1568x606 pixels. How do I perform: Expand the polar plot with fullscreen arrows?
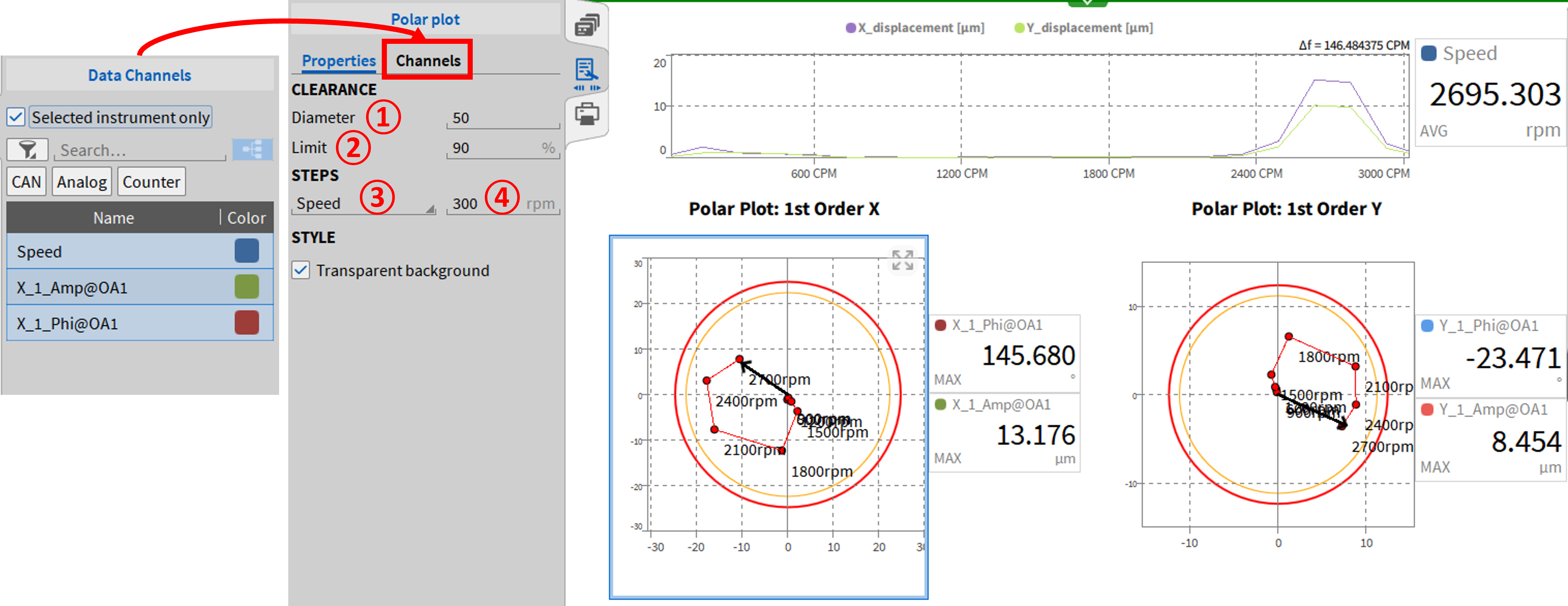coord(903,260)
